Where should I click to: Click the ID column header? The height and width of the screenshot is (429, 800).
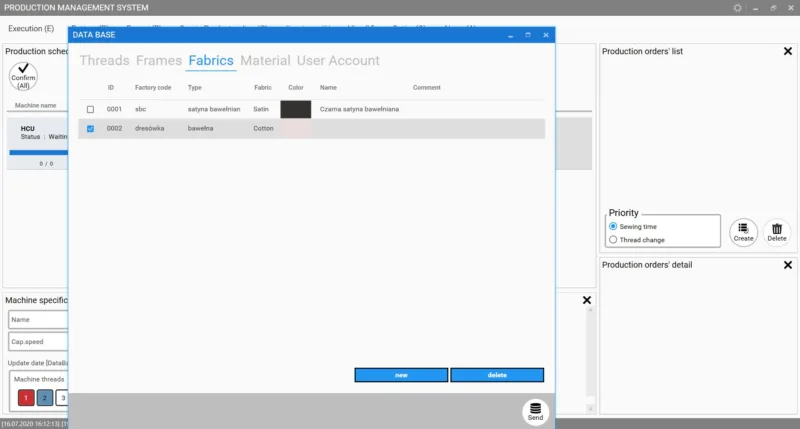point(111,88)
